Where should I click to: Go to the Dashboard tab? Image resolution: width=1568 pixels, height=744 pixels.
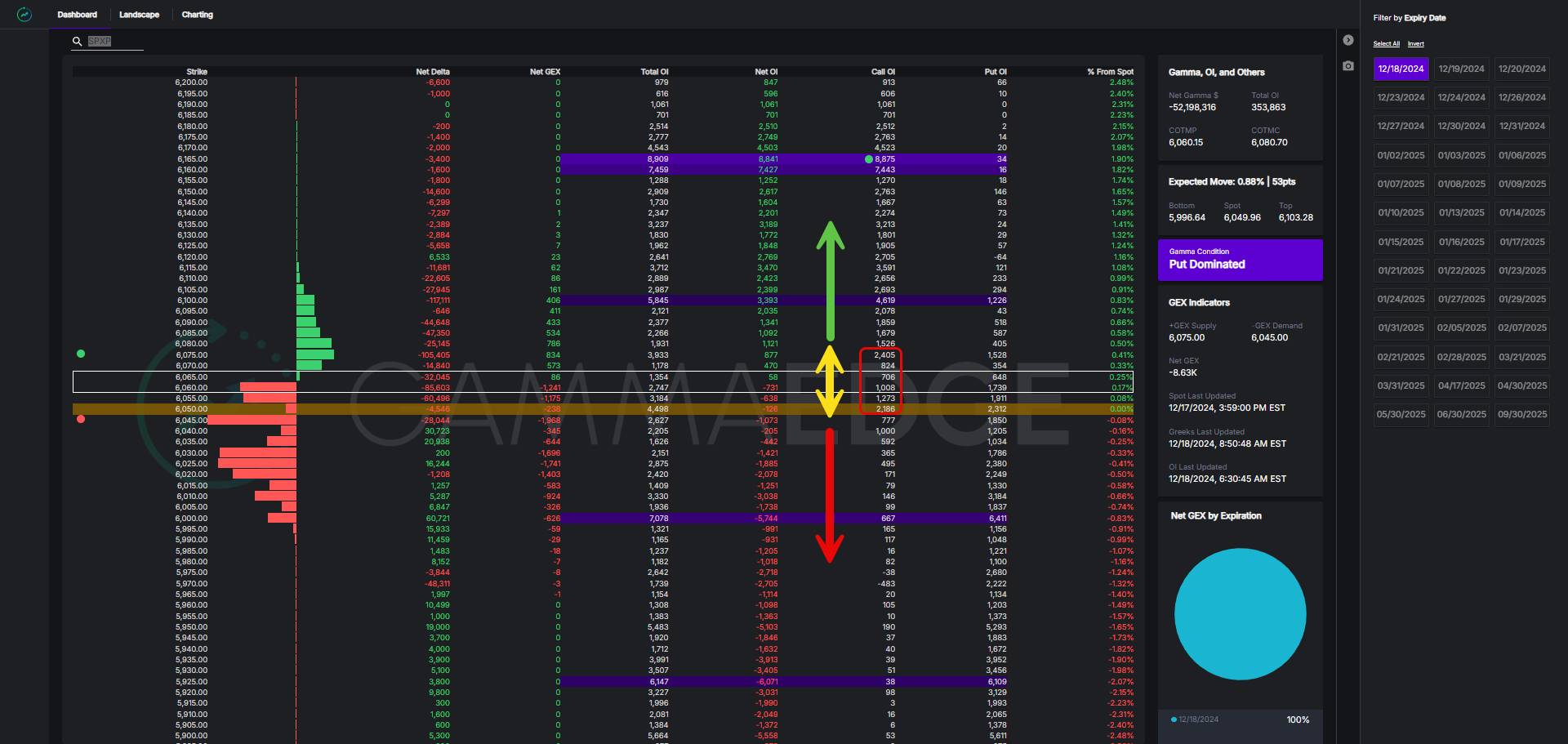77,15
